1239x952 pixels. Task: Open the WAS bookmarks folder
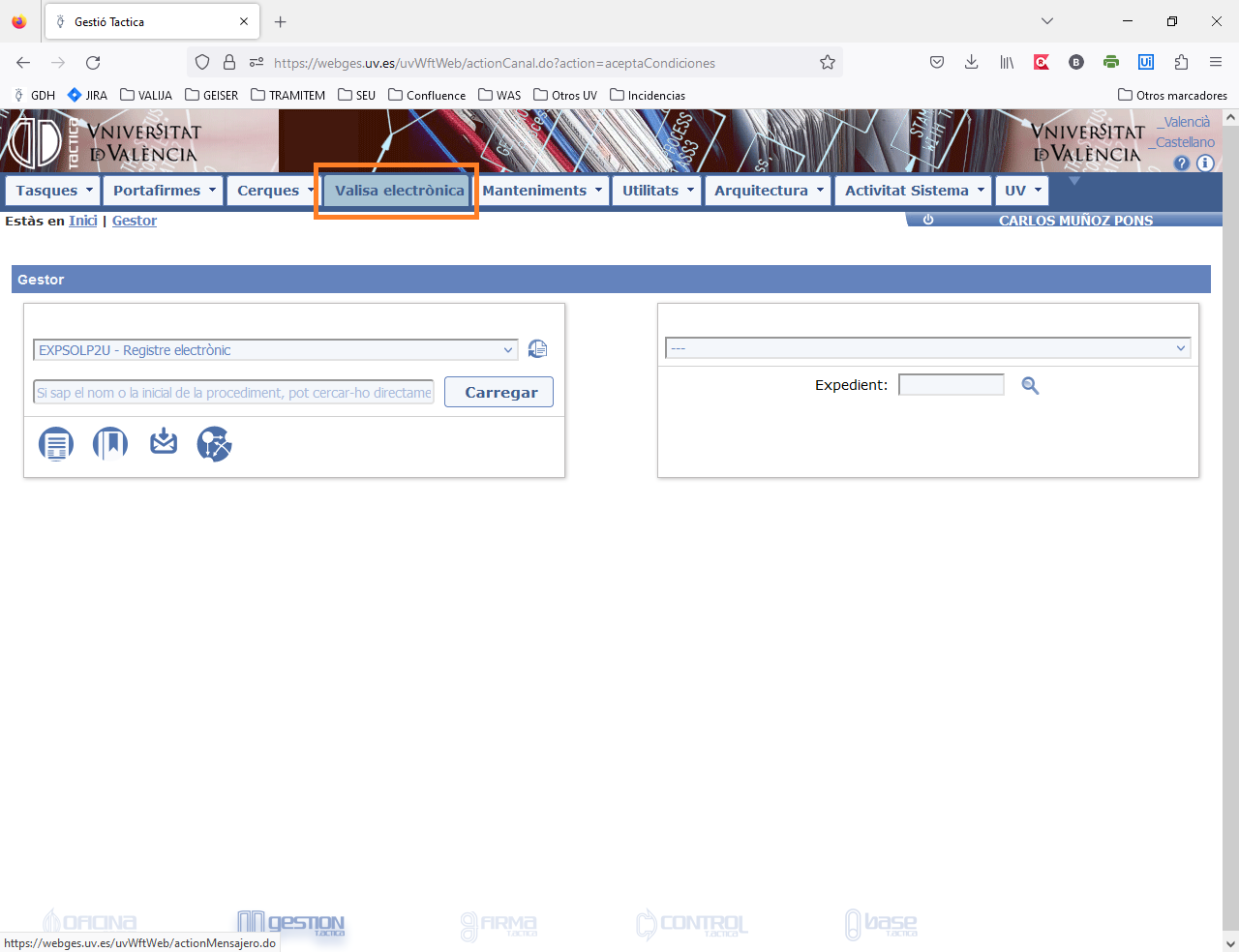(499, 95)
